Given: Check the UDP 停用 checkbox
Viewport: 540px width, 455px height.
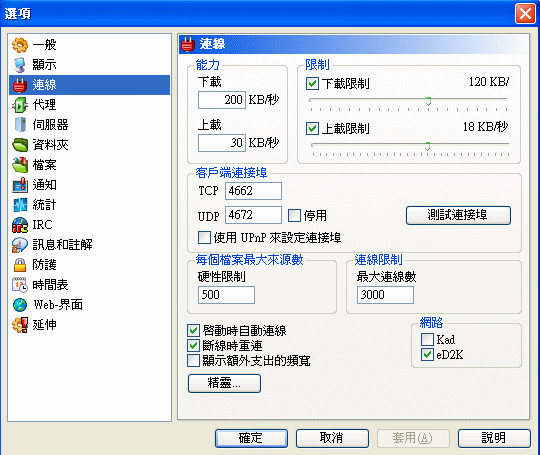Looking at the screenshot, I should coord(294,216).
